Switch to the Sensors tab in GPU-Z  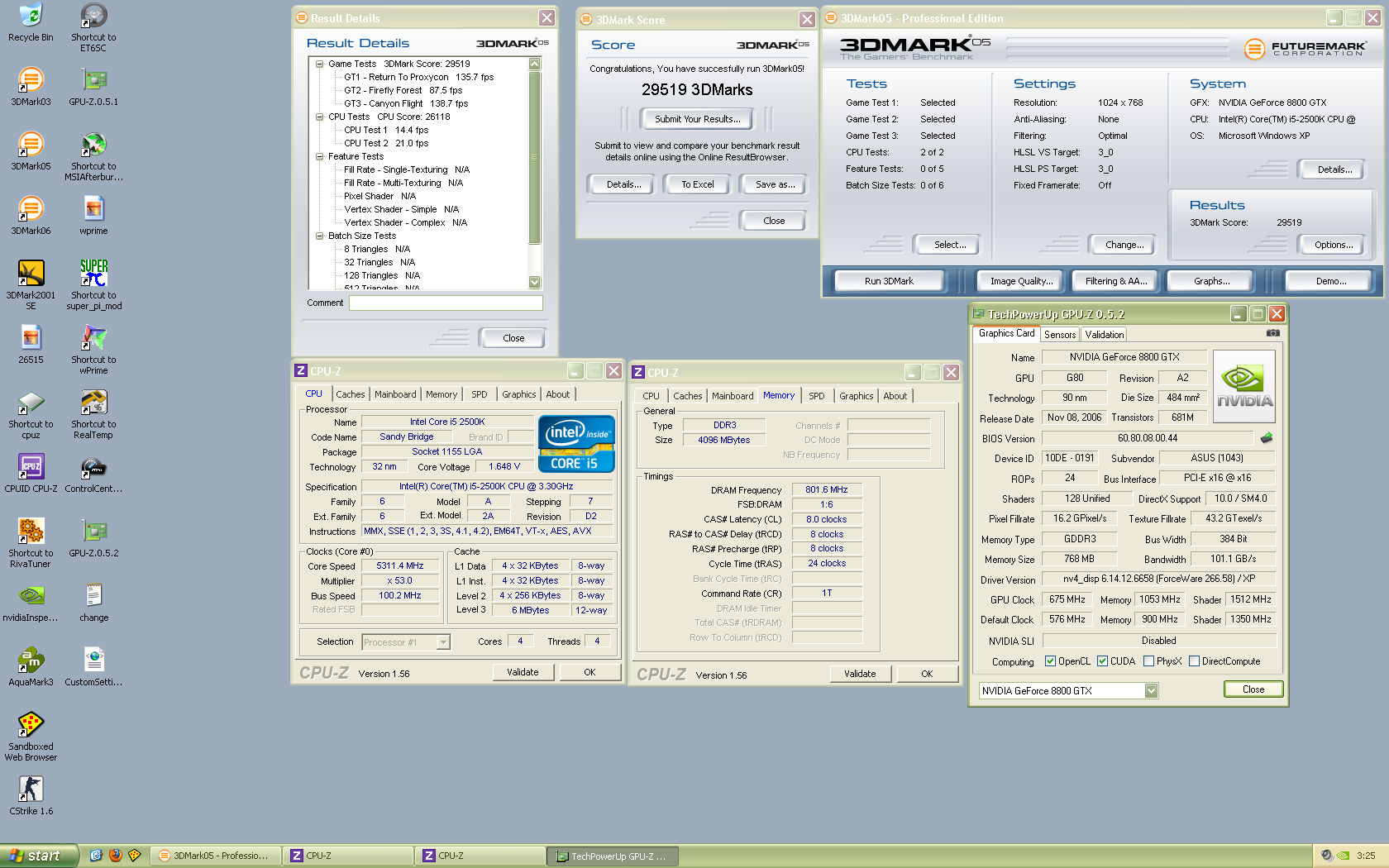(x=1060, y=335)
